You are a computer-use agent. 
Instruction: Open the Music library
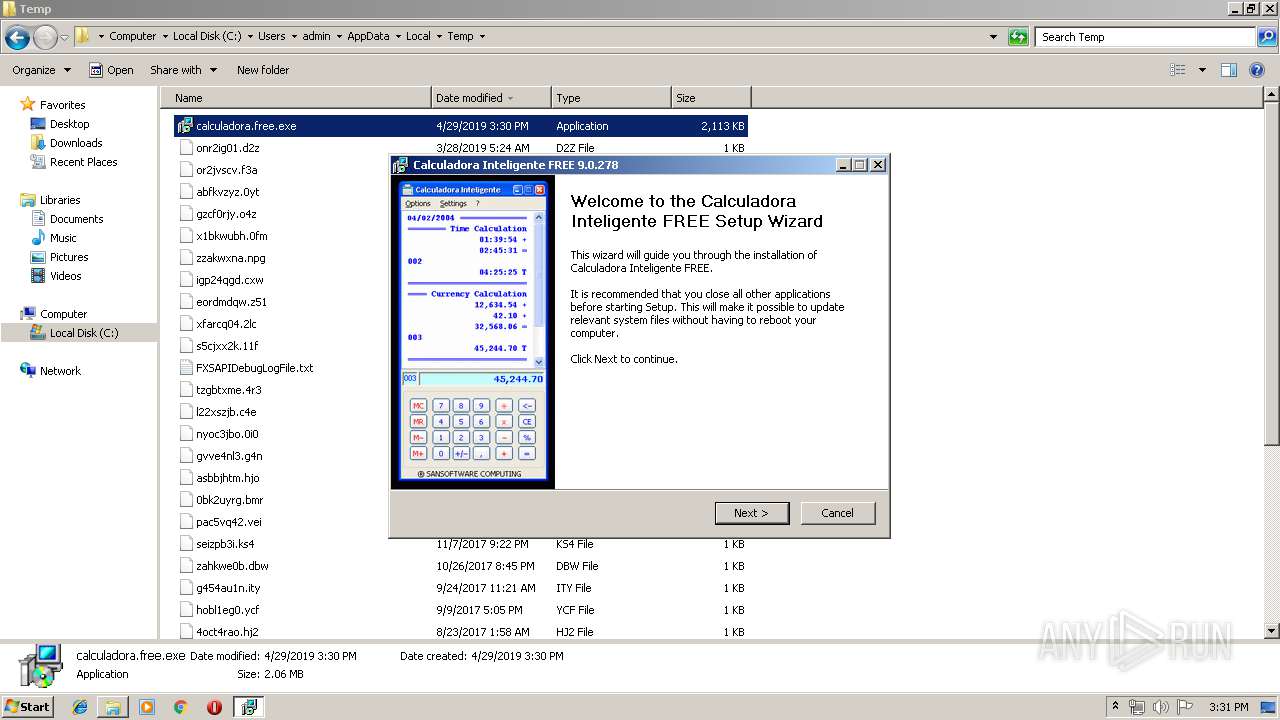63,238
